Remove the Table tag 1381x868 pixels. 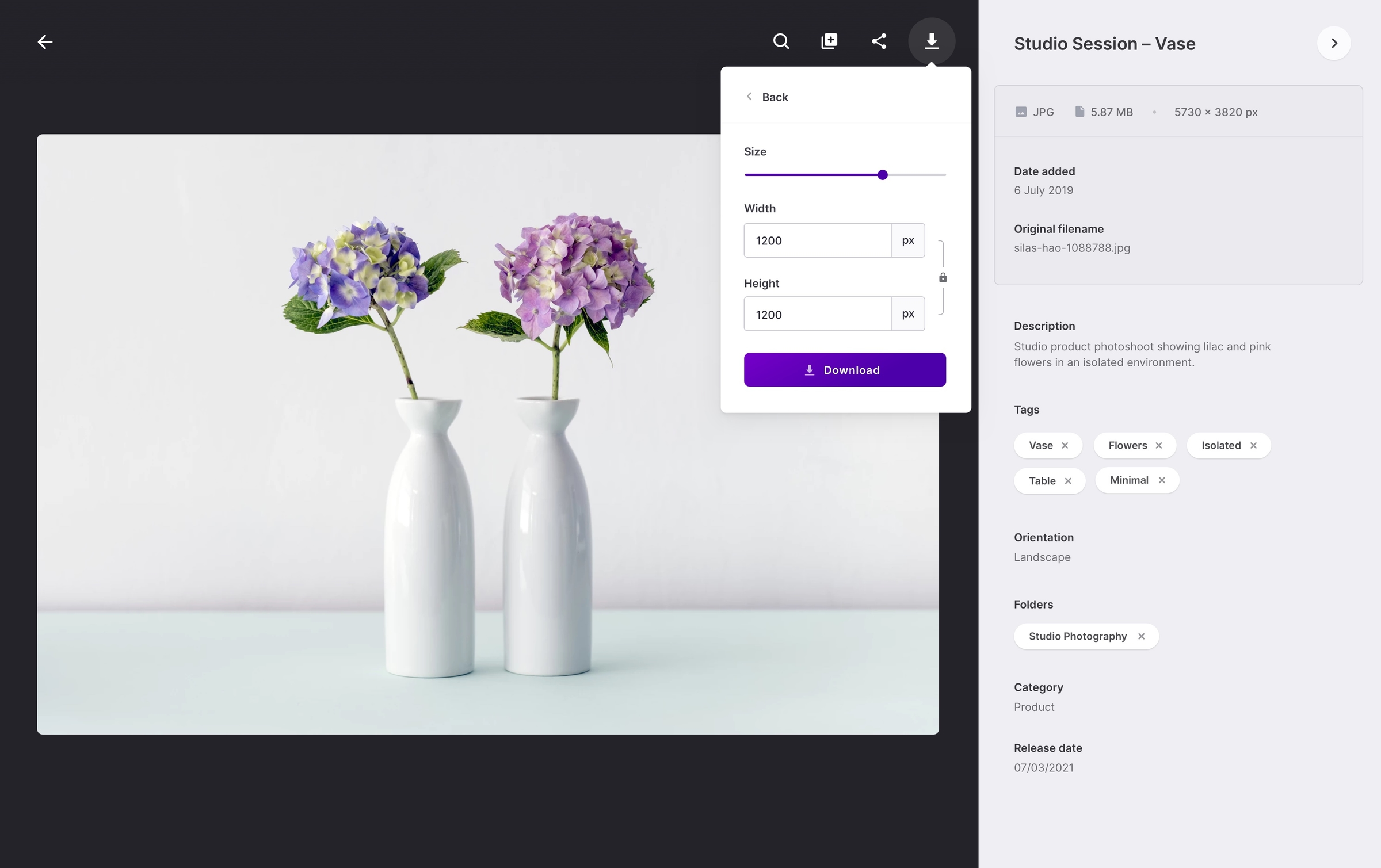pos(1069,480)
